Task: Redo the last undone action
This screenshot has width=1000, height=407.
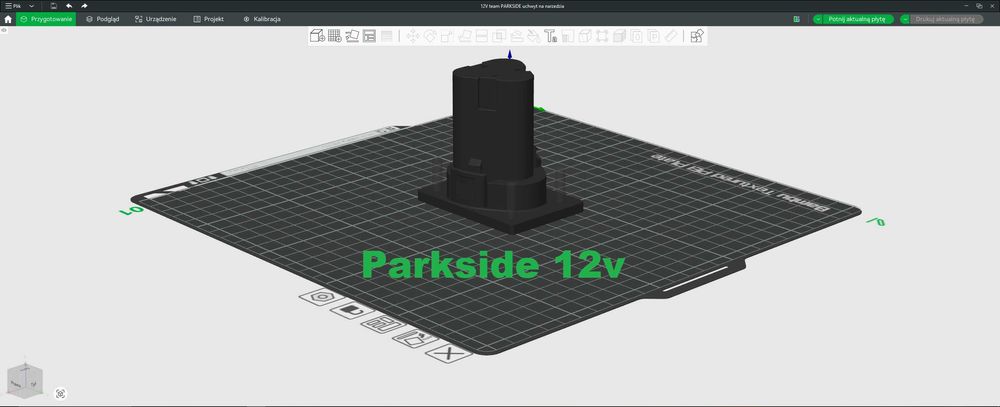Action: pos(84,6)
